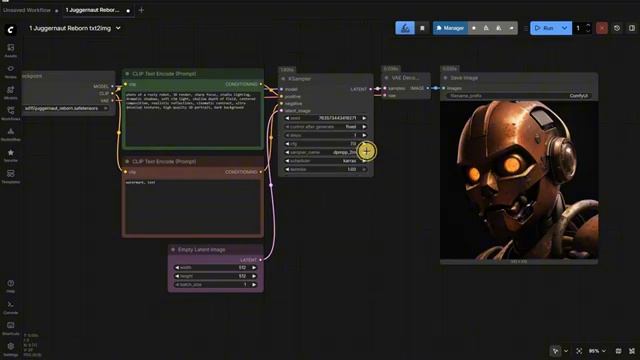
Task: Click the Run button
Action: [545, 28]
